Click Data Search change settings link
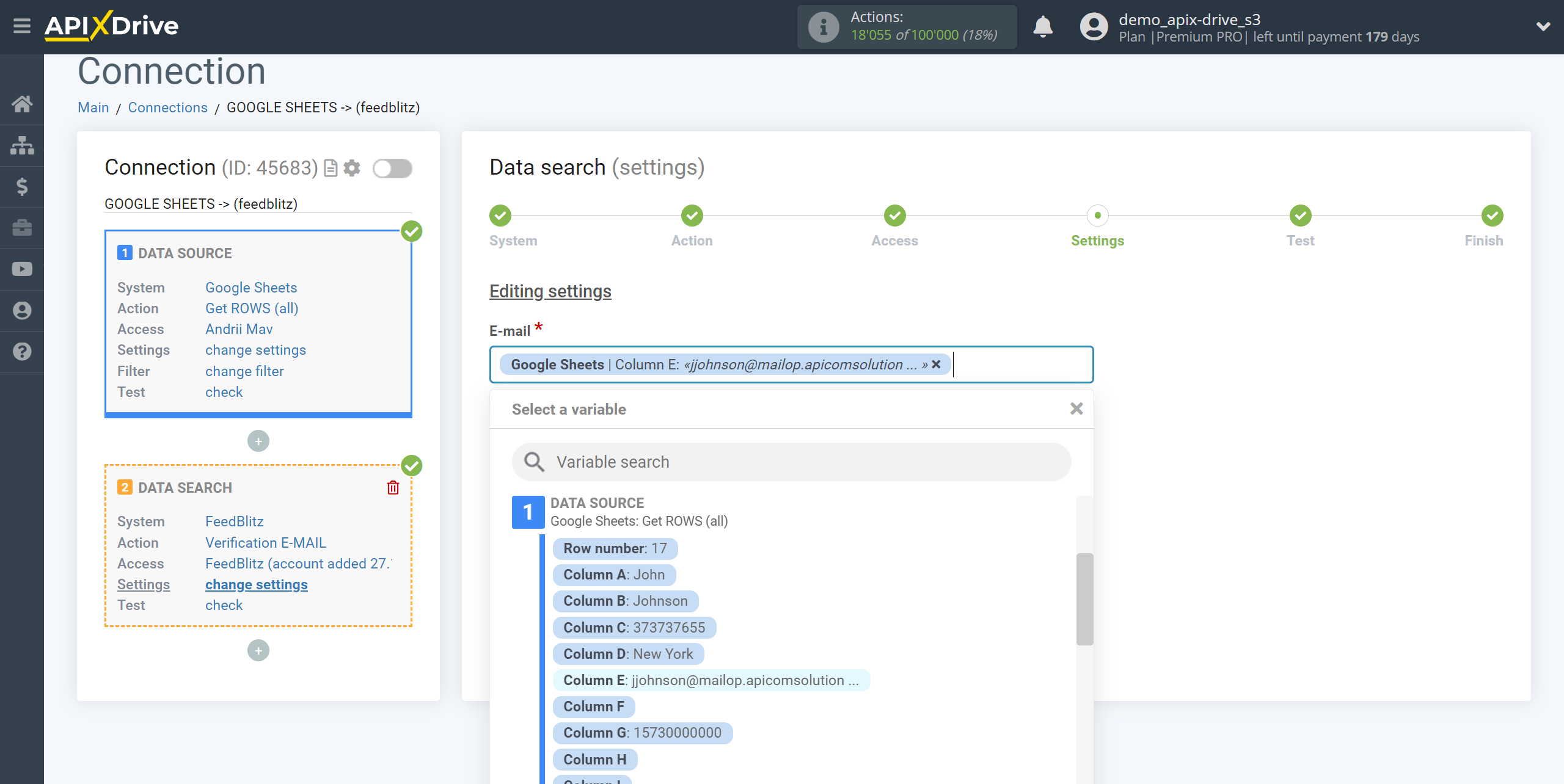This screenshot has width=1564, height=784. (257, 584)
